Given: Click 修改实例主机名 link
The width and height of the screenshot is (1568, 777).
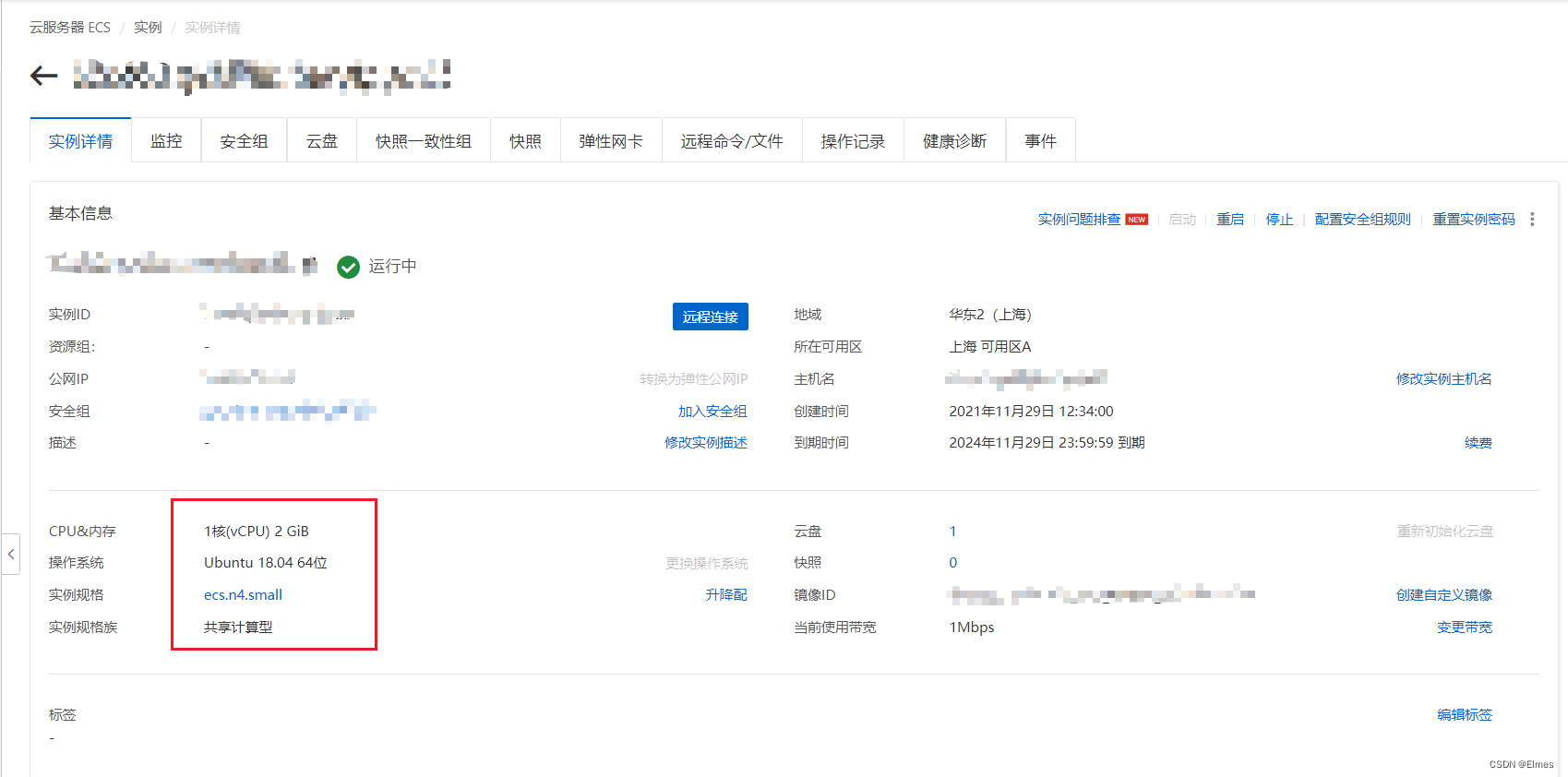Looking at the screenshot, I should [1444, 379].
